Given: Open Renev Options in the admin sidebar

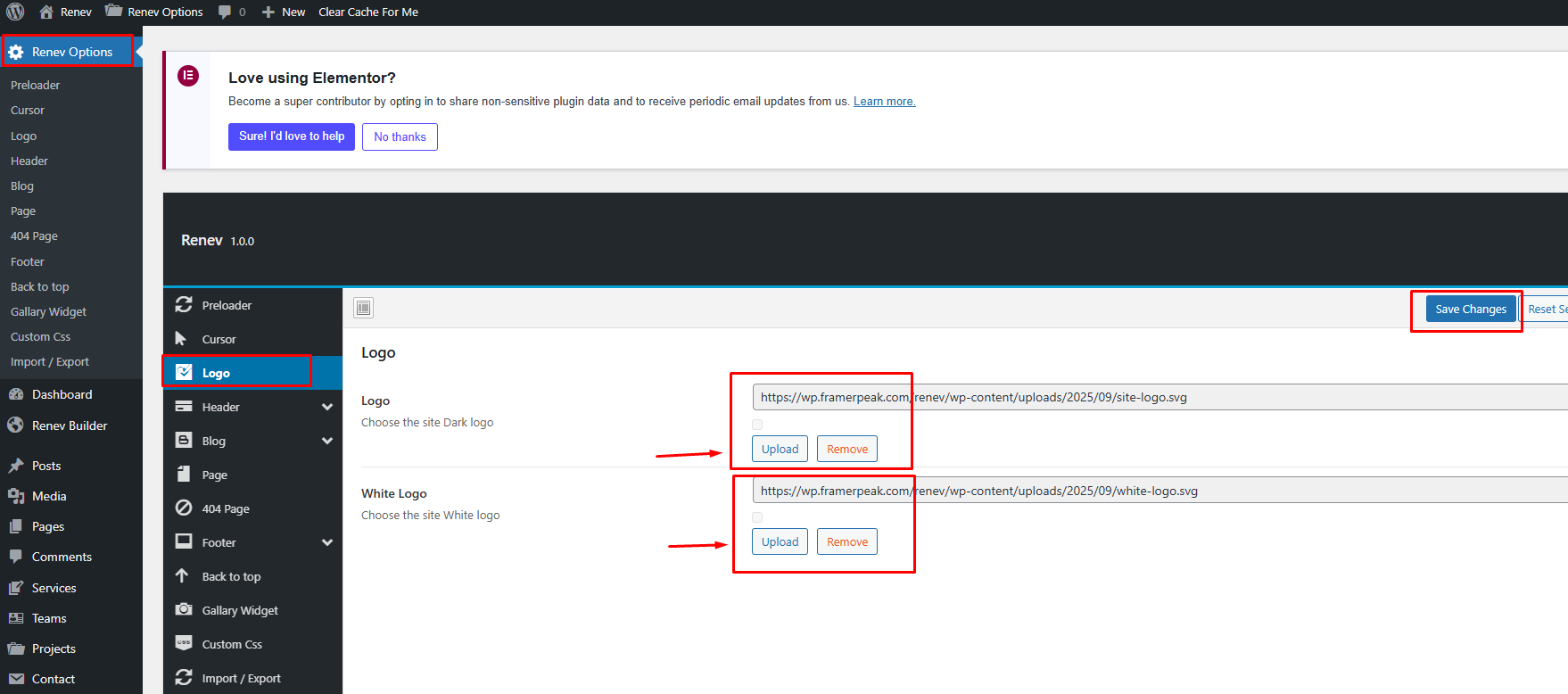Looking at the screenshot, I should [x=71, y=52].
